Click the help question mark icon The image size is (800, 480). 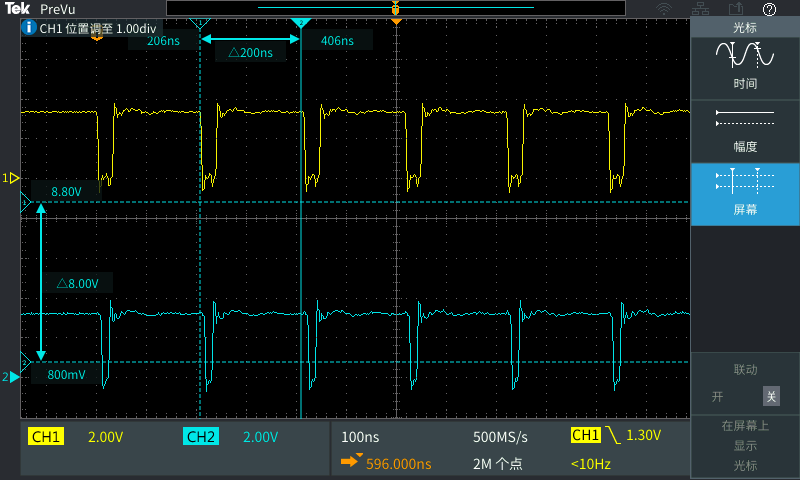pyautogui.click(x=769, y=9)
